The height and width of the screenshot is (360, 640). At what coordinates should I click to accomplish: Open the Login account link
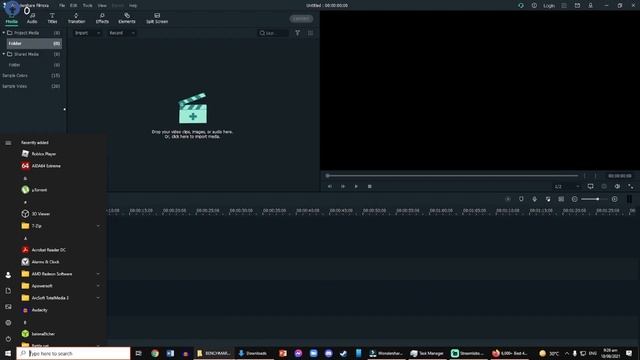549,6
